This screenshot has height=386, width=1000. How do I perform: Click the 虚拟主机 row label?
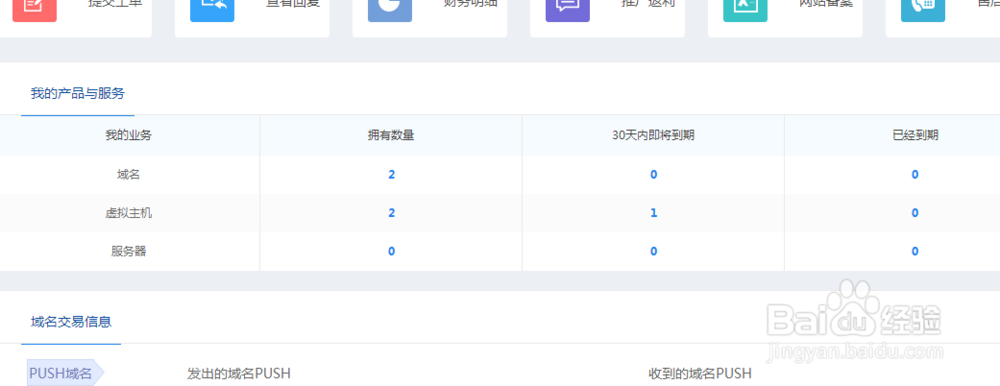[x=129, y=212]
